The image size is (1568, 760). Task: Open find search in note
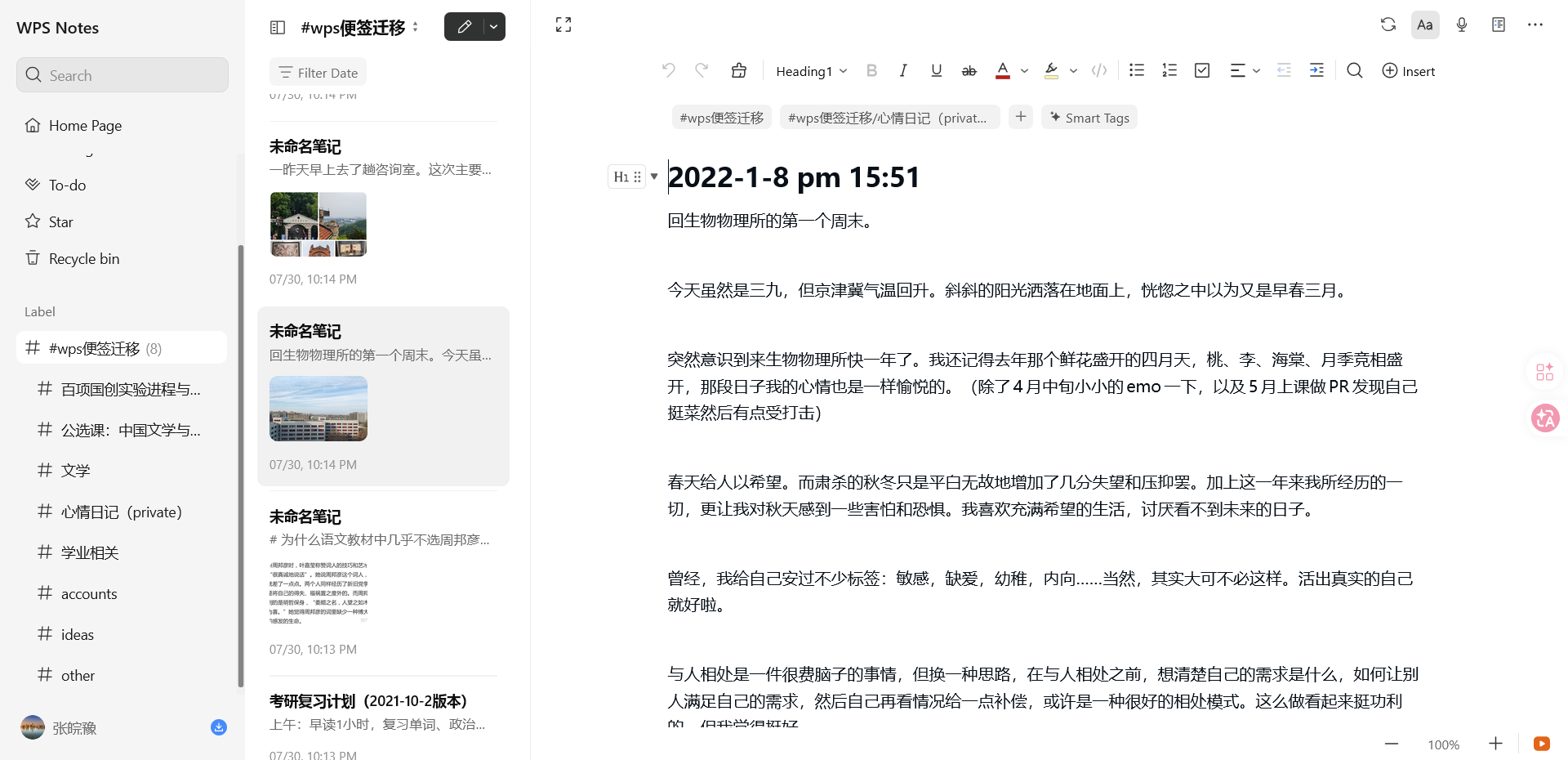1354,70
